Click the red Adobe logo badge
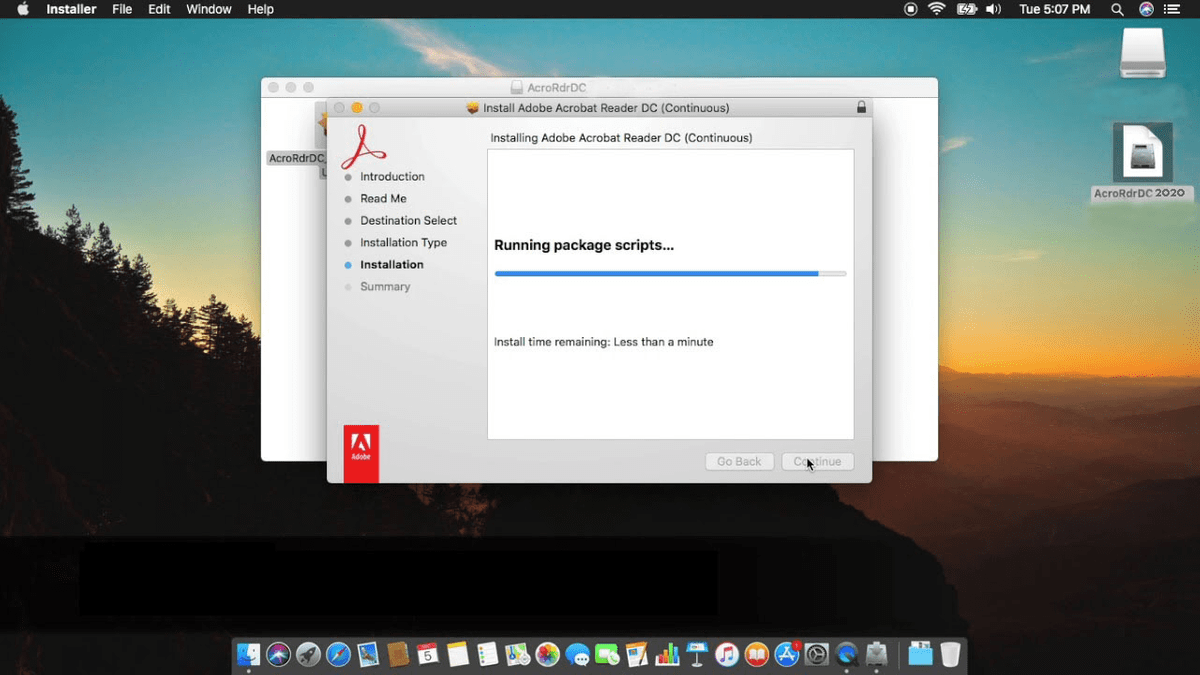Viewport: 1200px width, 675px height. (x=361, y=453)
